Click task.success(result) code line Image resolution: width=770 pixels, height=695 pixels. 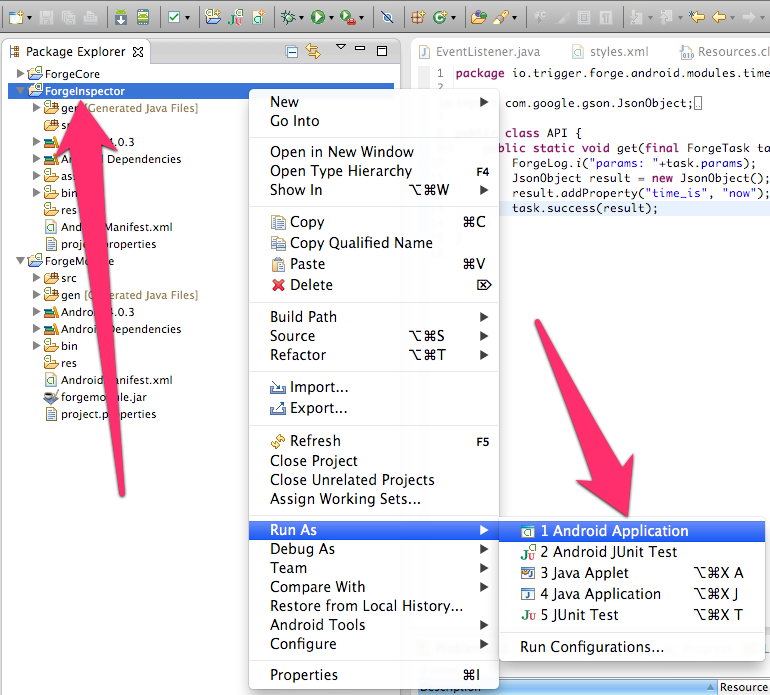tap(584, 208)
